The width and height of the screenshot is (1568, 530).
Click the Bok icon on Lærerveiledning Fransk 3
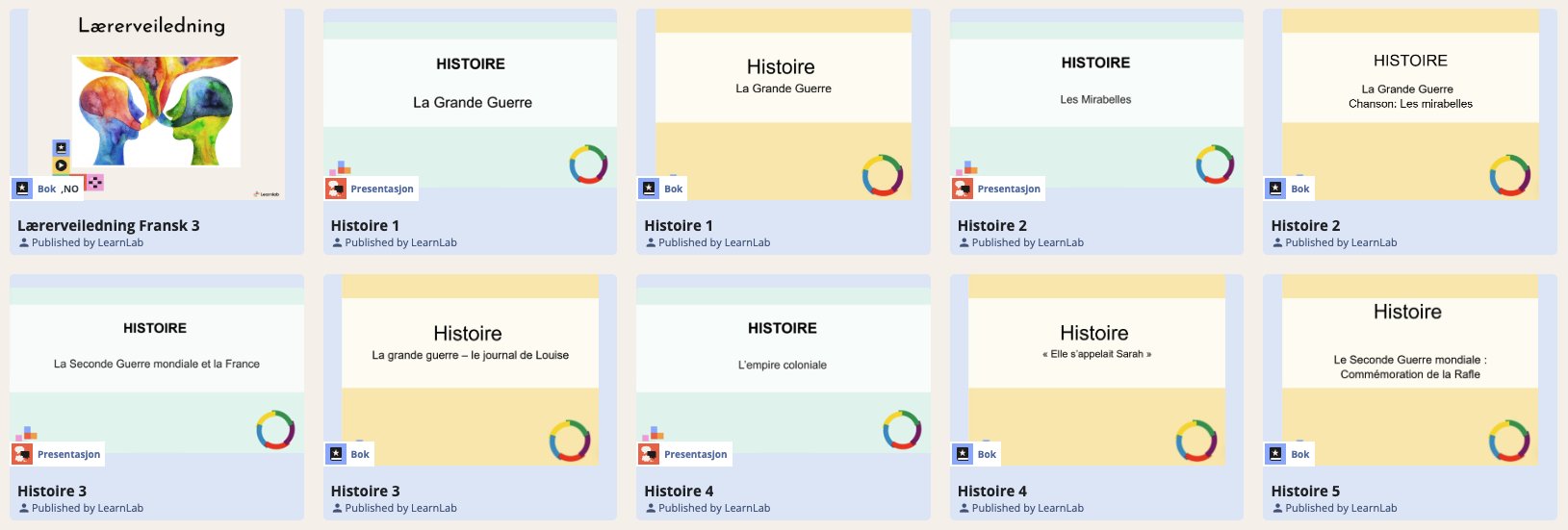pyautogui.click(x=23, y=189)
